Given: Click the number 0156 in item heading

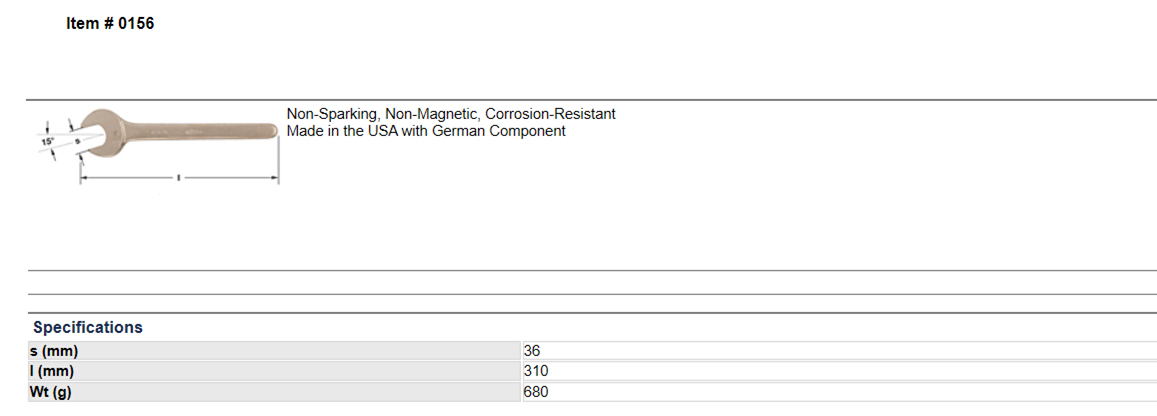Looking at the screenshot, I should (x=135, y=24).
